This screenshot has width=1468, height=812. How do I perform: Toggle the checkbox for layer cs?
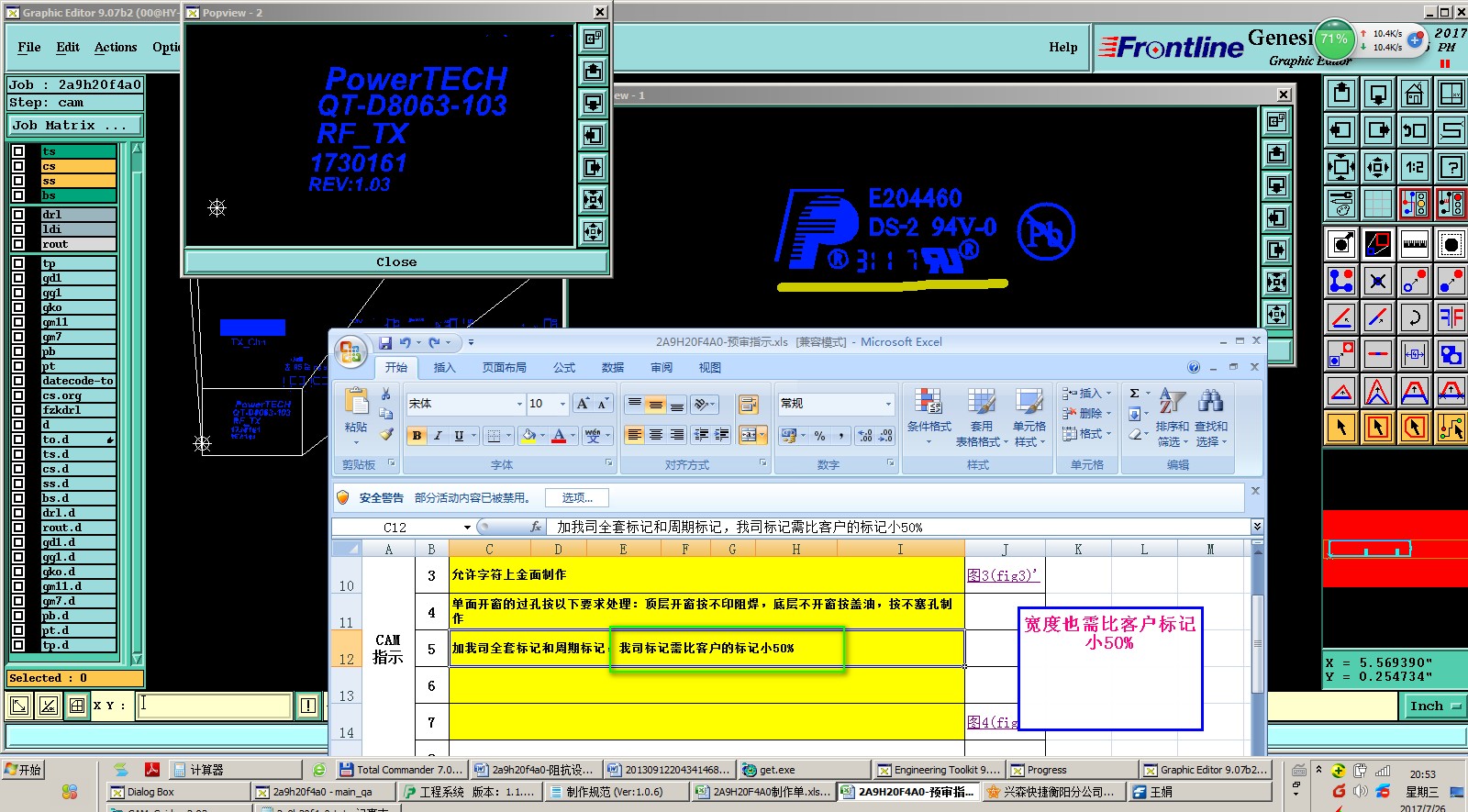point(17,166)
